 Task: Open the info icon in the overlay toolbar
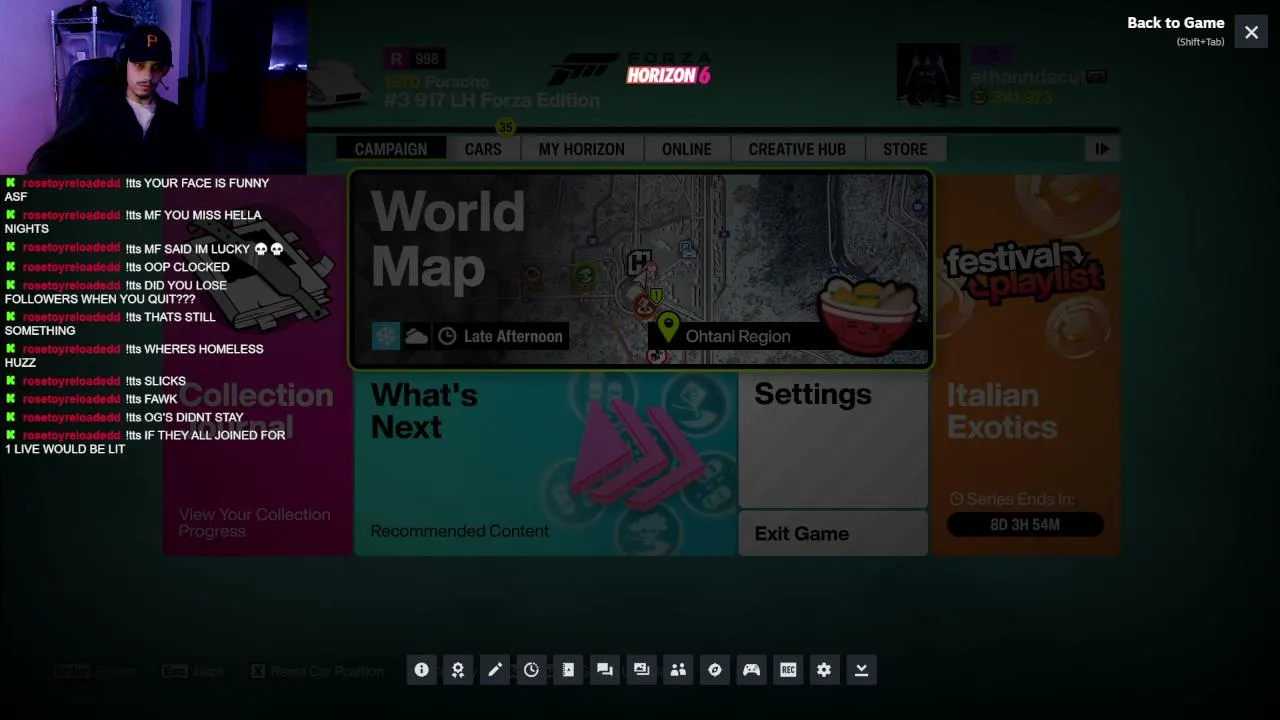(x=421, y=670)
